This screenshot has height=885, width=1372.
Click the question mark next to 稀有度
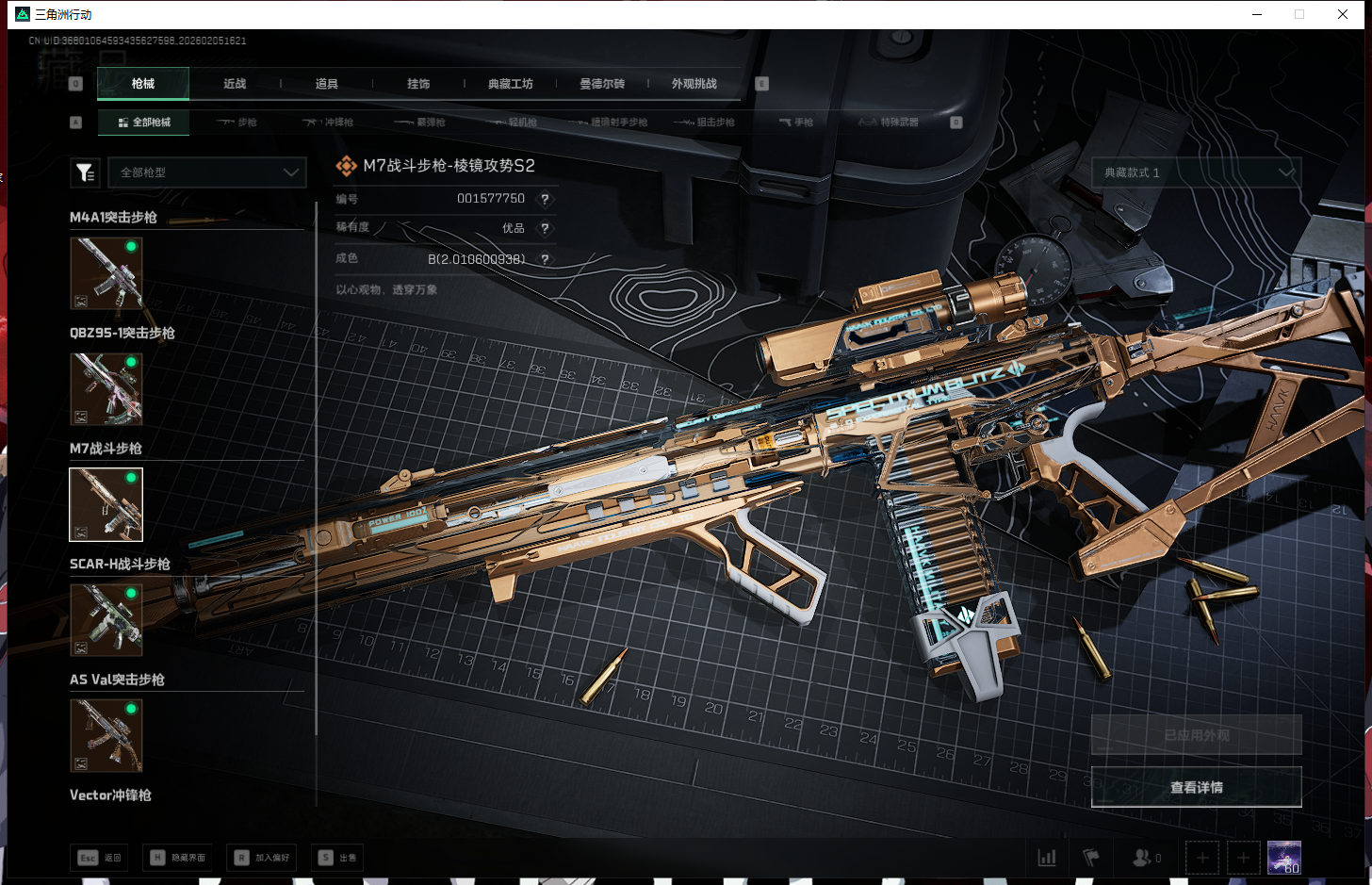pyautogui.click(x=545, y=228)
